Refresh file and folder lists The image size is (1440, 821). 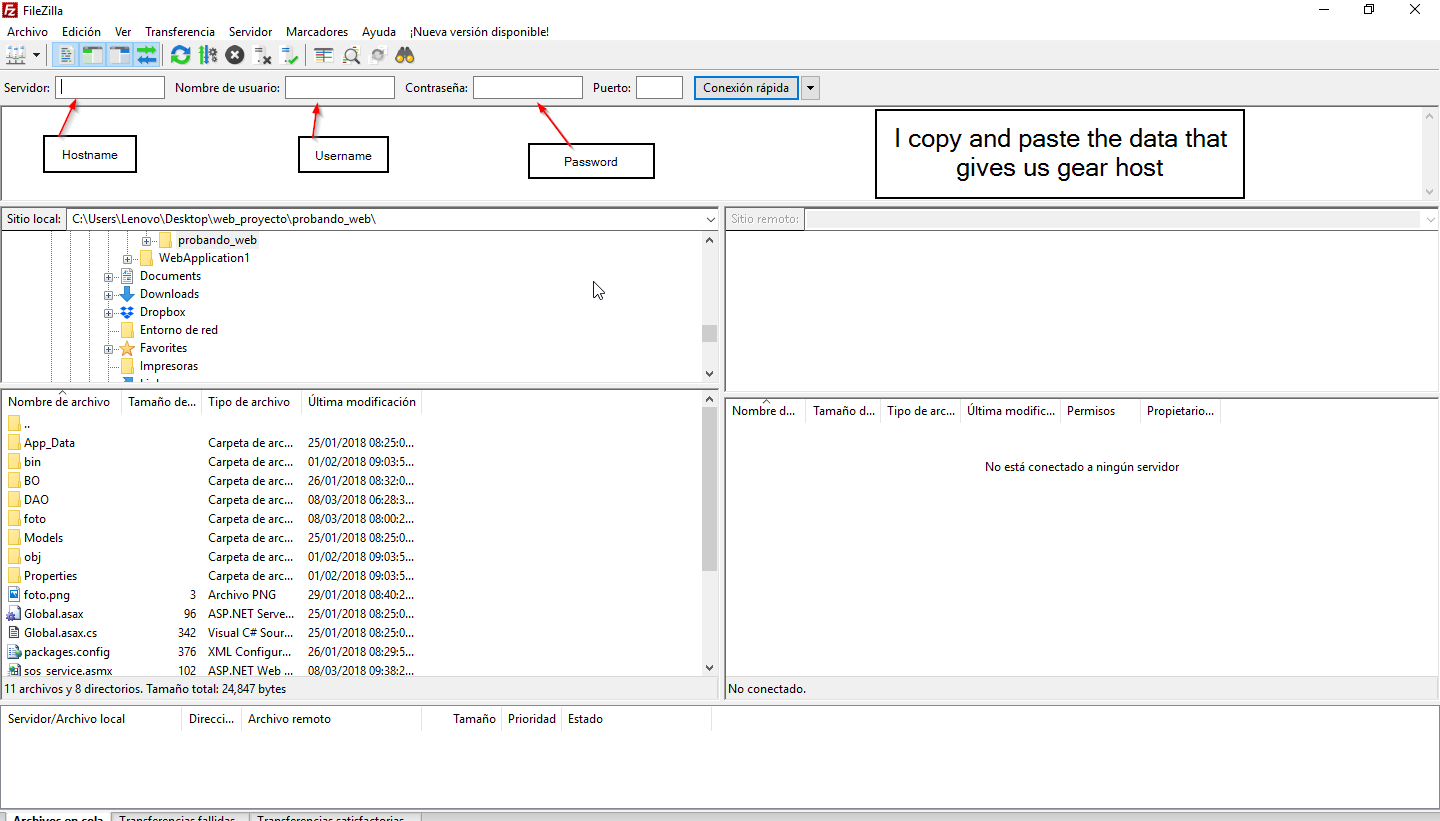pos(180,55)
